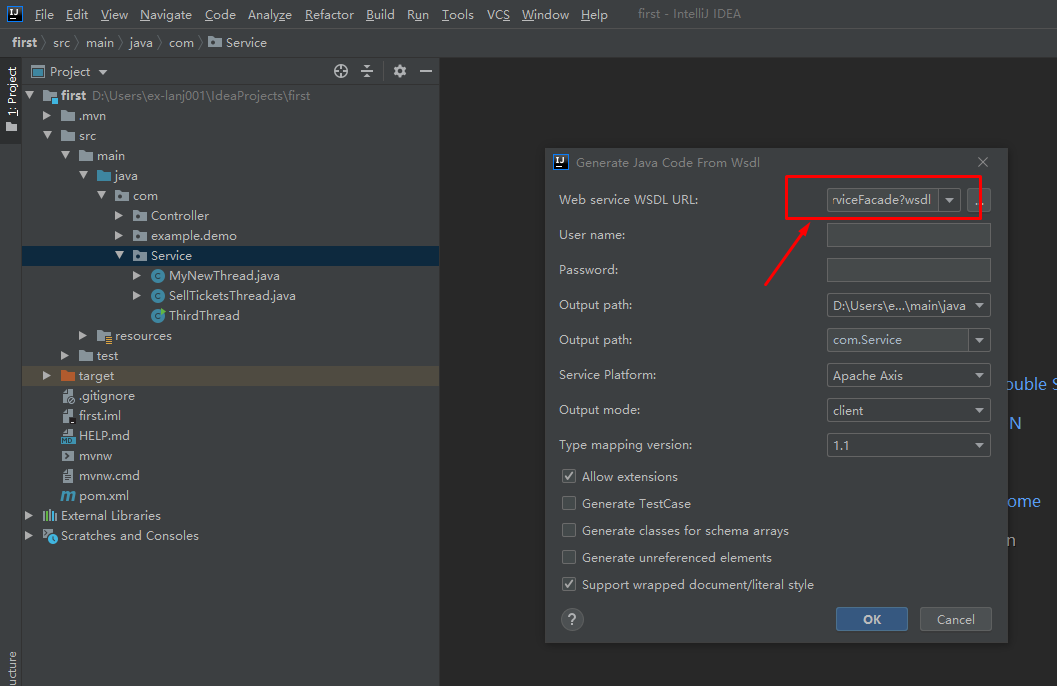This screenshot has height=686, width=1057.
Task: Close the Generate Java Code From Wsdl dialog
Action: click(x=983, y=162)
